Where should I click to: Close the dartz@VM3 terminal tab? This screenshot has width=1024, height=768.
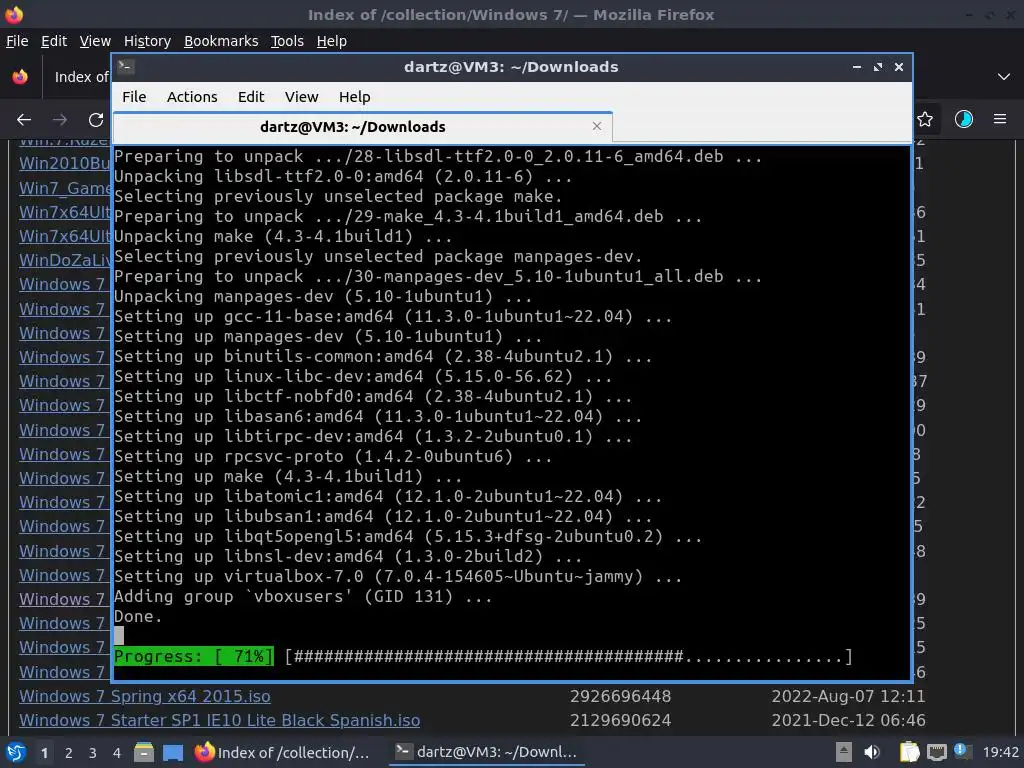pos(597,126)
